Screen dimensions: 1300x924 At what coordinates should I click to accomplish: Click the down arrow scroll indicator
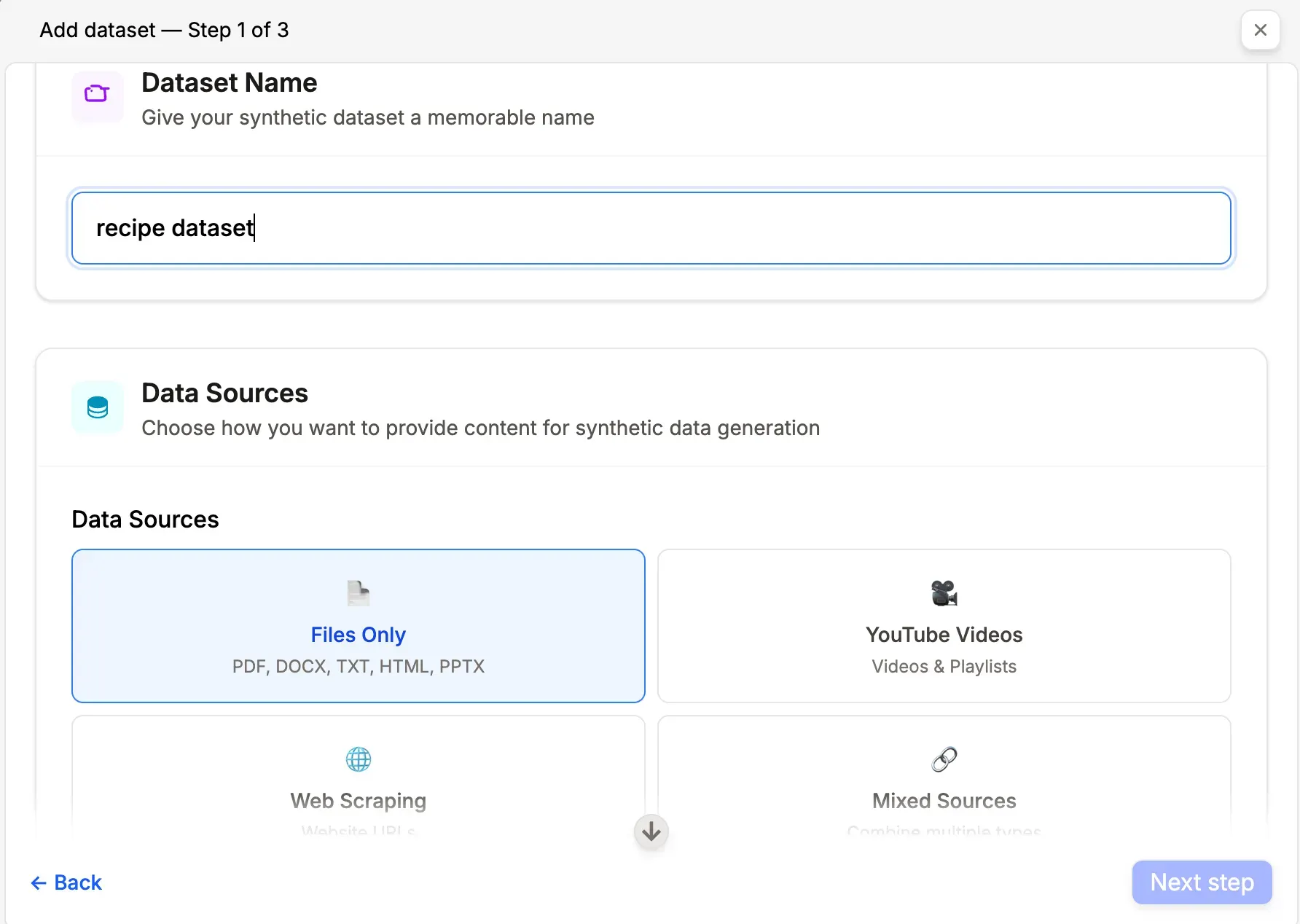[650, 831]
